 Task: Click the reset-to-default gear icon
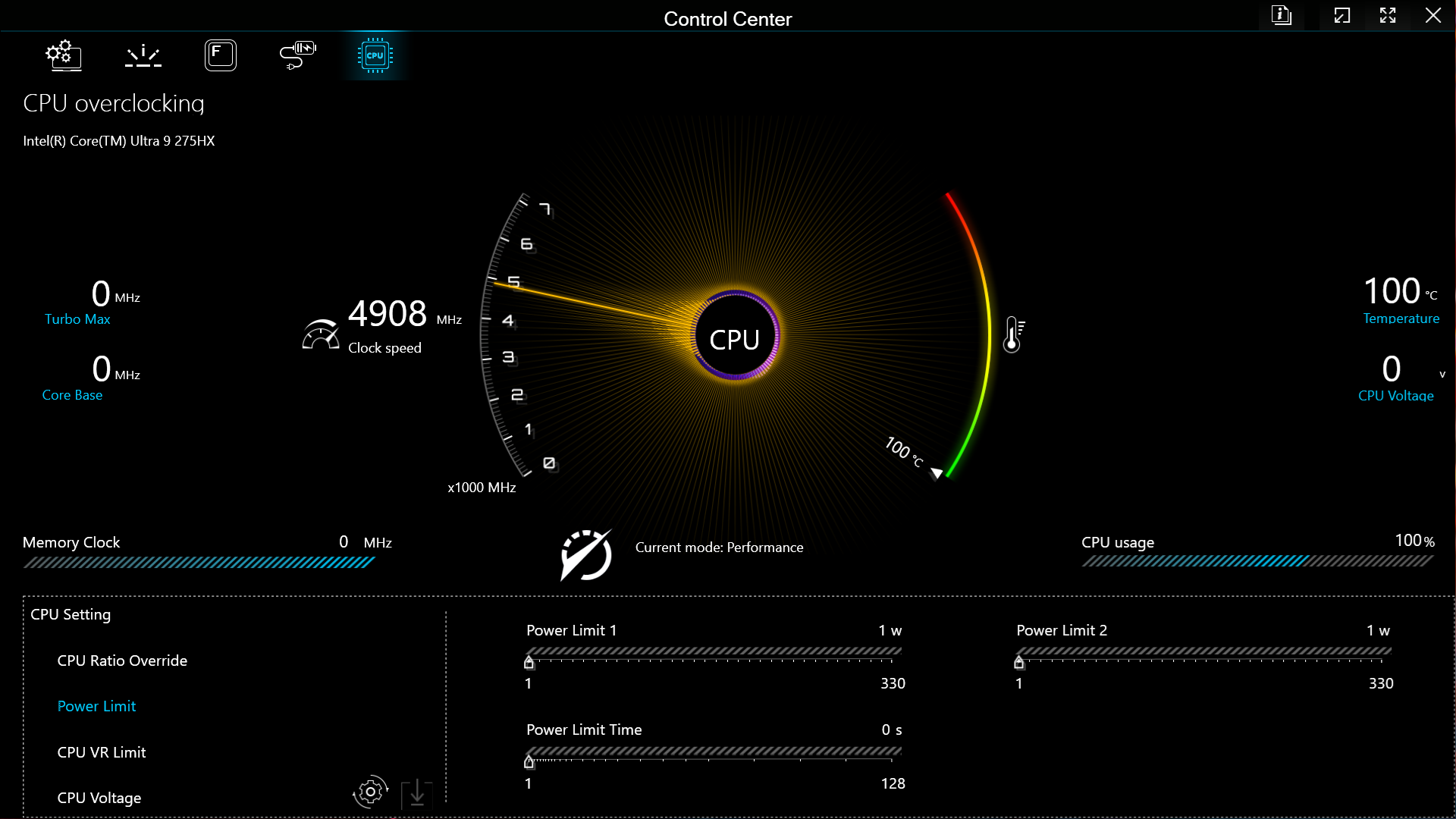(370, 792)
